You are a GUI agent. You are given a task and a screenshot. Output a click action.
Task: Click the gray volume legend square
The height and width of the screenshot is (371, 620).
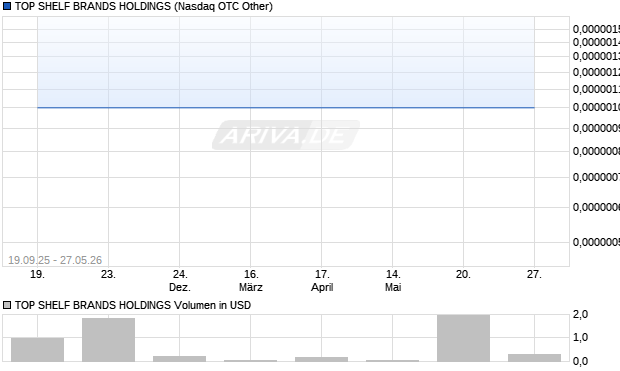(x=7, y=305)
